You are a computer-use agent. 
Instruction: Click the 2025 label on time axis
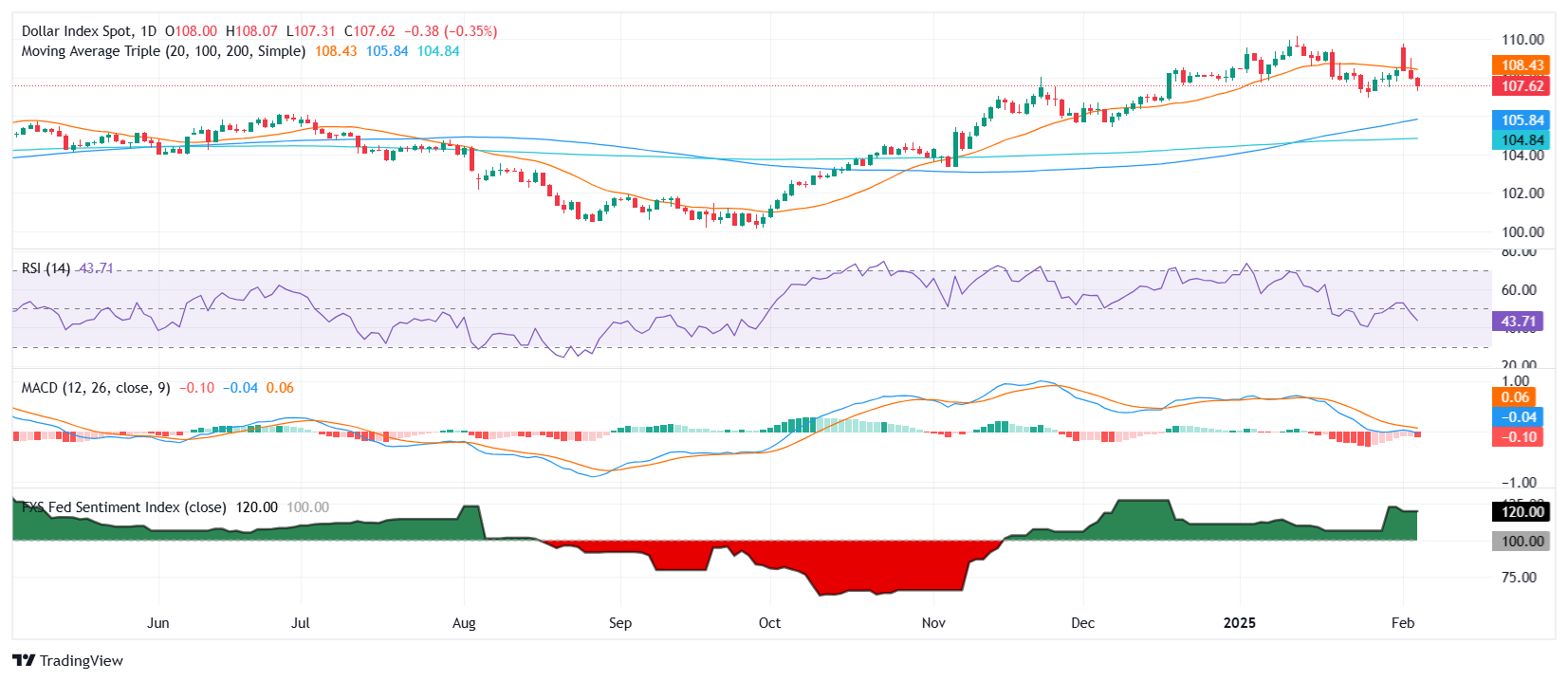coord(1239,623)
